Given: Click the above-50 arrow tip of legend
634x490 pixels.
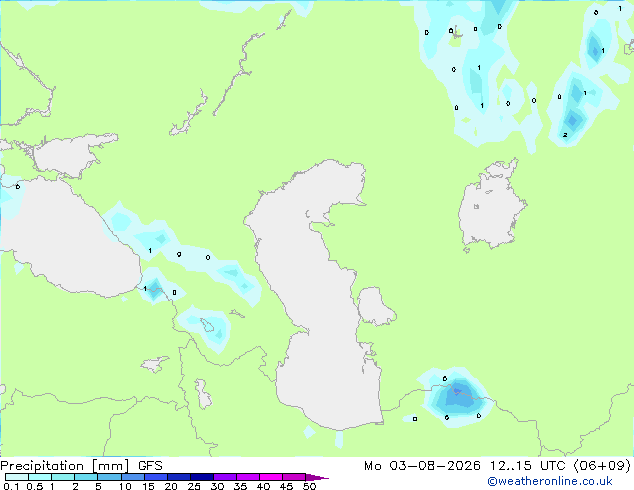Looking at the screenshot, I should point(317,477).
